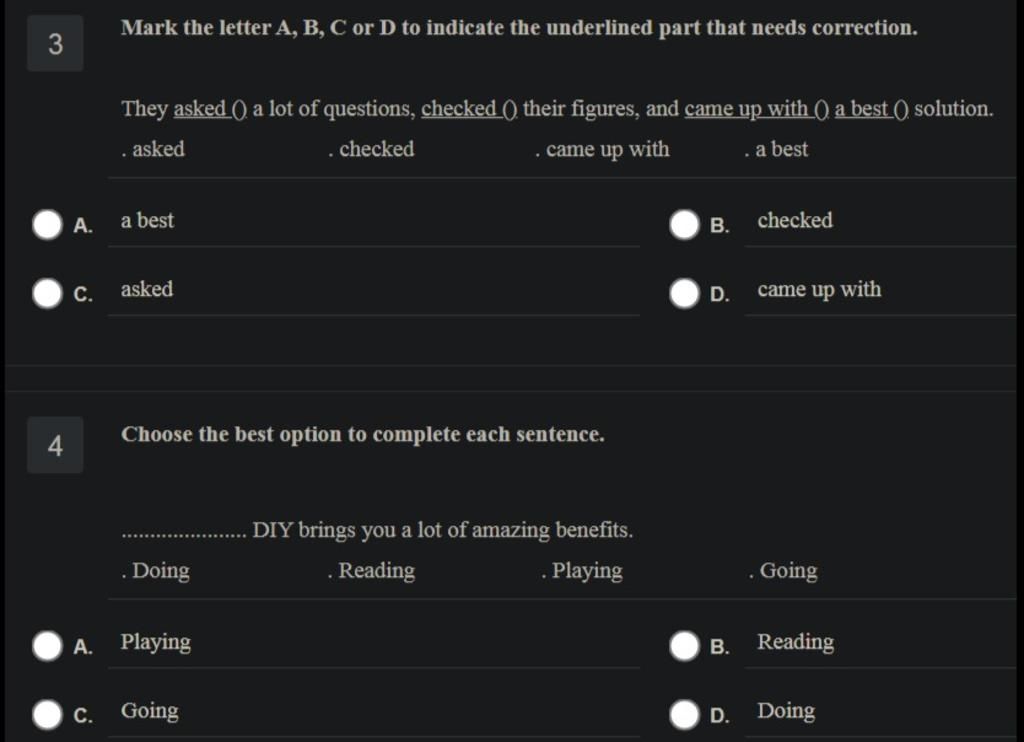This screenshot has width=1024, height=742.
Task: Click the 'checked' answer label in option B
Action: (x=795, y=220)
